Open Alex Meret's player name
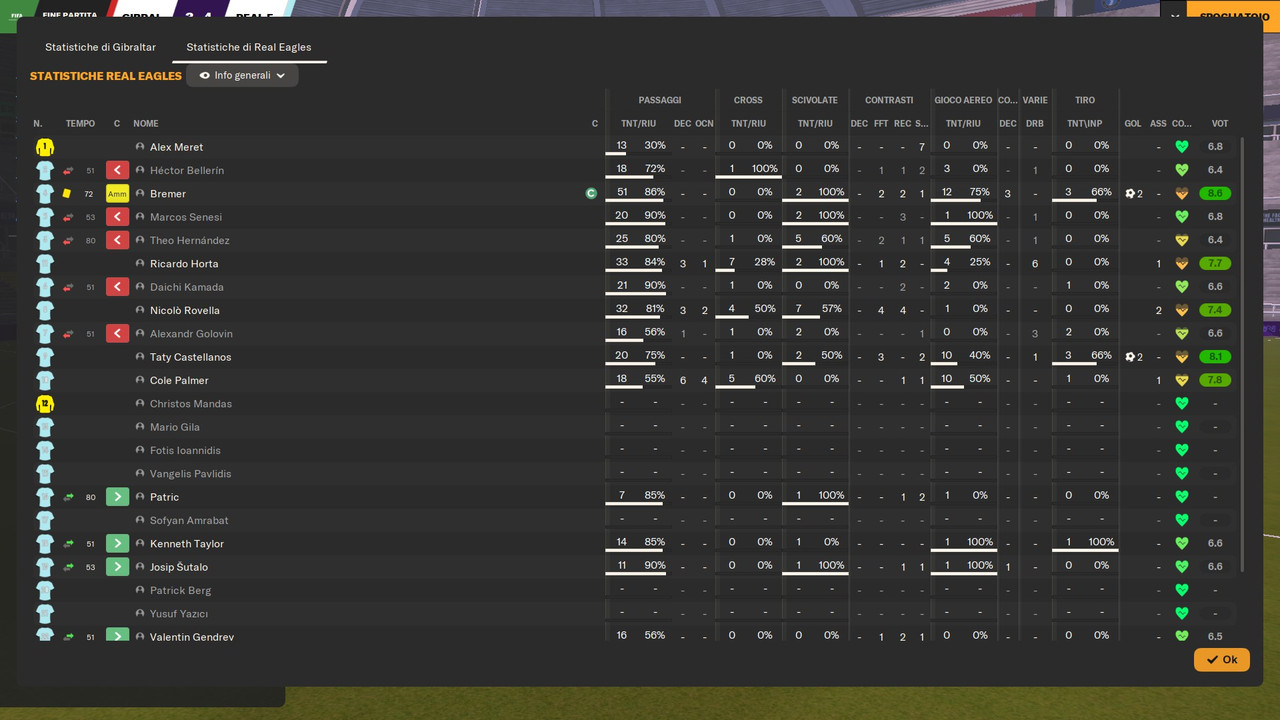The height and width of the screenshot is (720, 1280). point(177,147)
